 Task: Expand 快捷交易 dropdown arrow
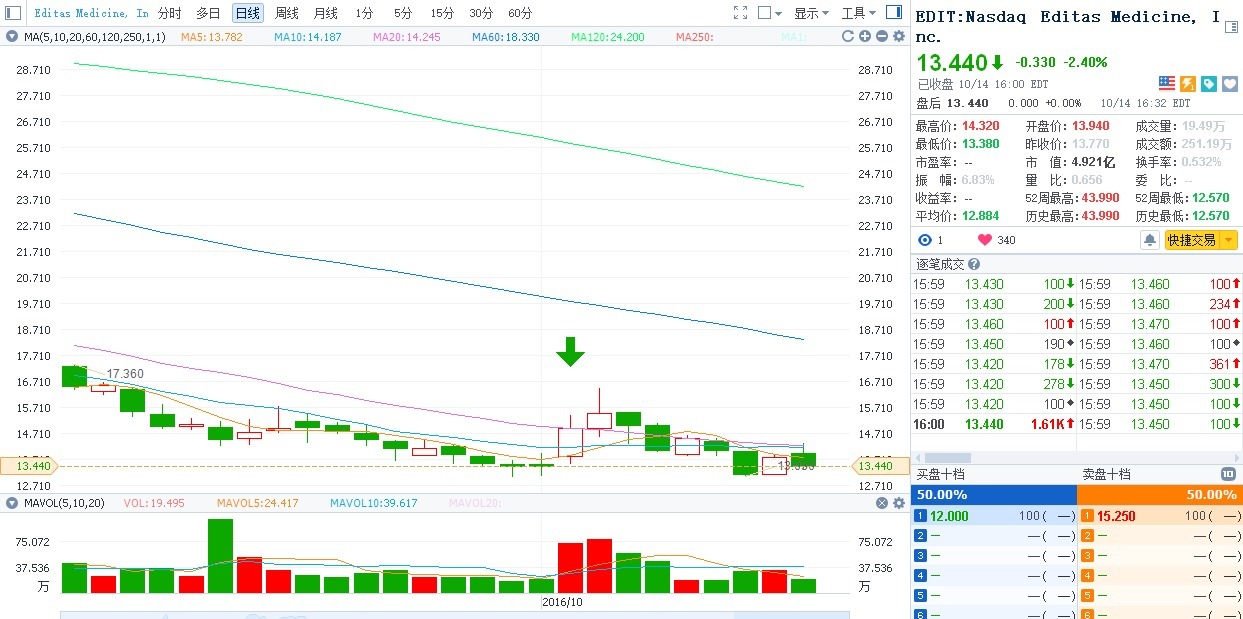(x=1229, y=240)
